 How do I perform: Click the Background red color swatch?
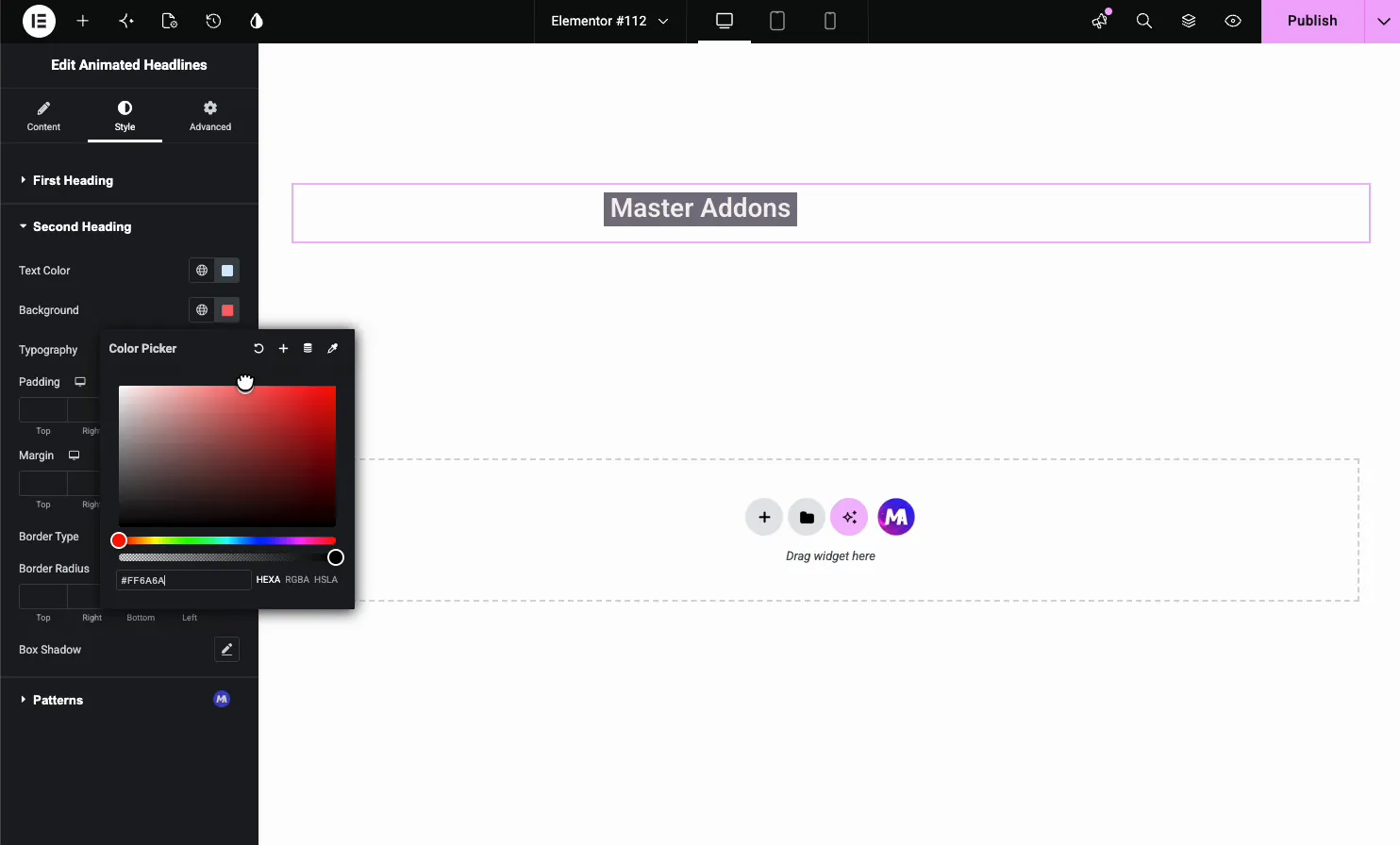point(227,310)
